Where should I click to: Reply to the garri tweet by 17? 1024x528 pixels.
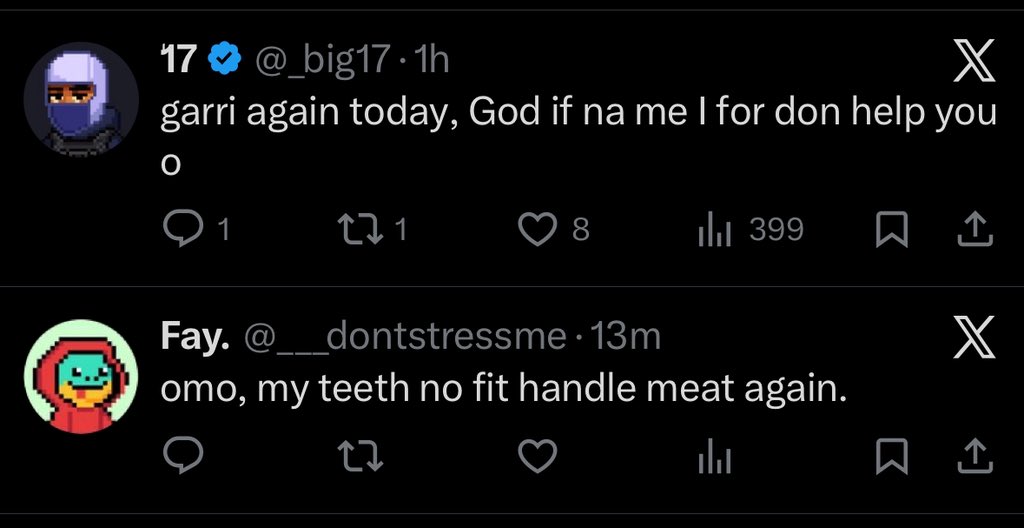[x=182, y=231]
